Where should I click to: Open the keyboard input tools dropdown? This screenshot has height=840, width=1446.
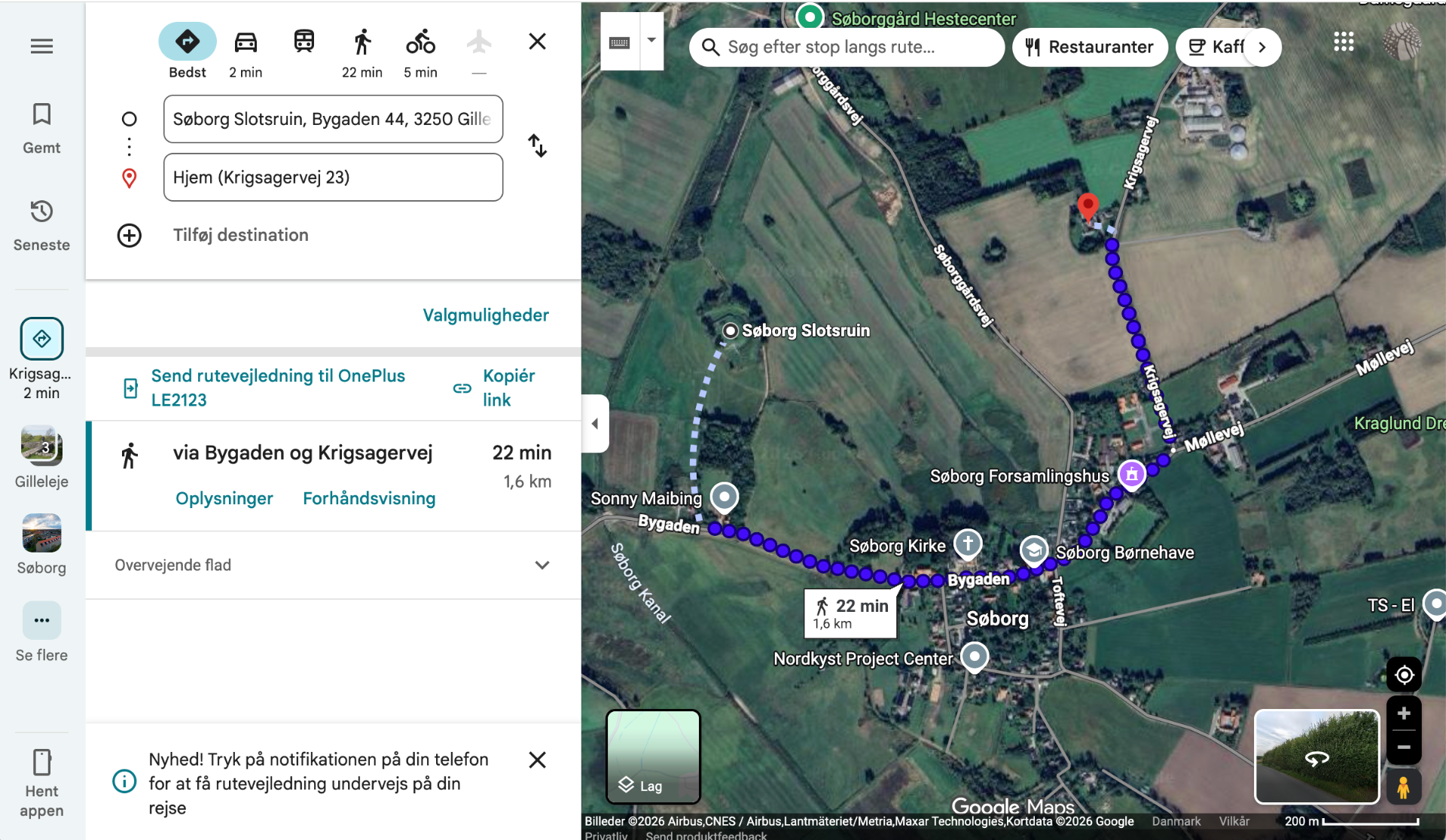[x=651, y=41]
